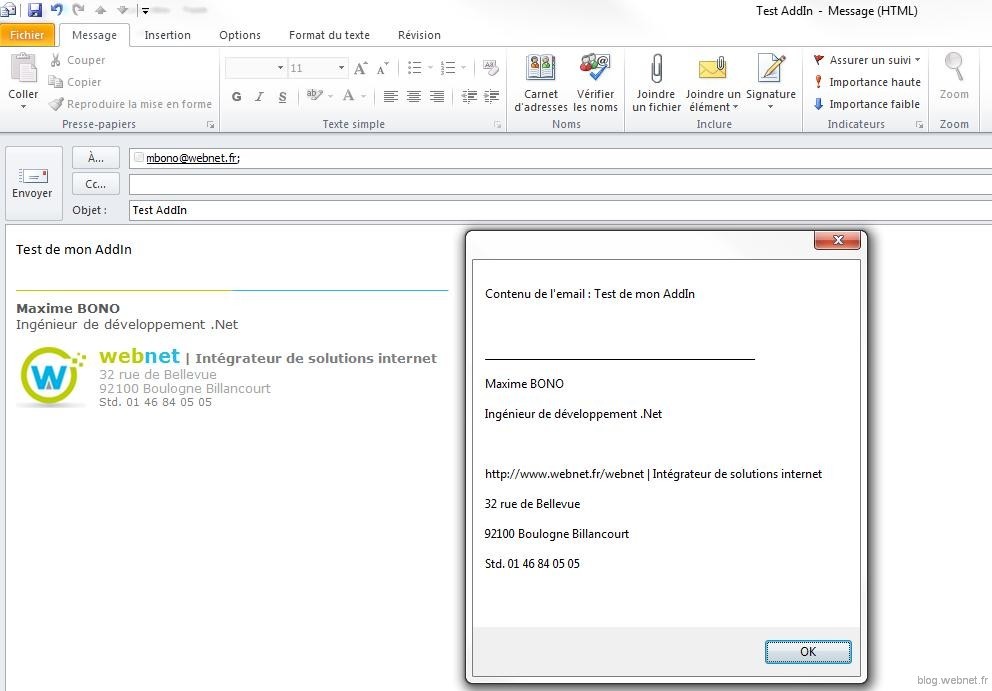Click the Envoyer send button

32,183
